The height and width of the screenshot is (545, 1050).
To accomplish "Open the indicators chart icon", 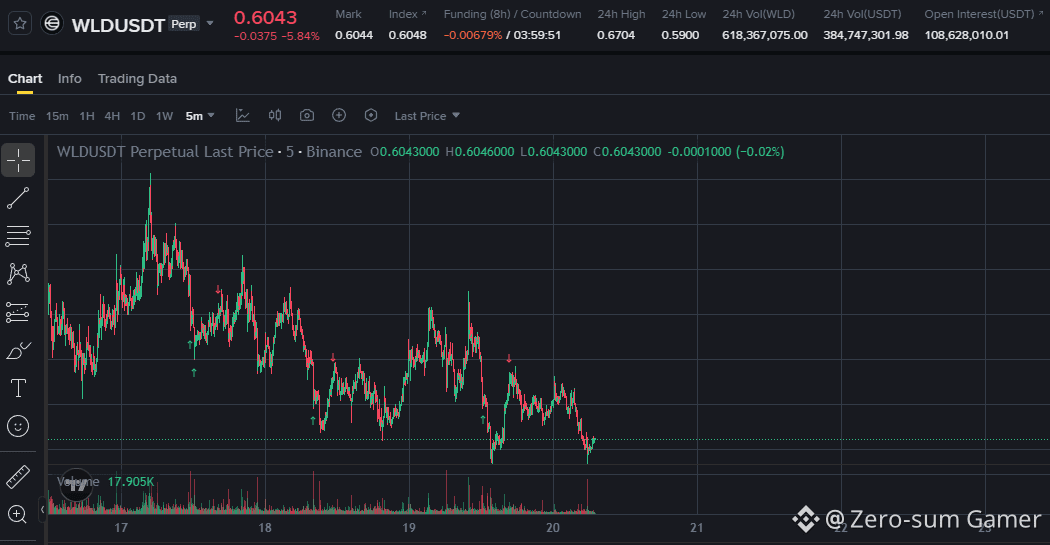I will [242, 115].
